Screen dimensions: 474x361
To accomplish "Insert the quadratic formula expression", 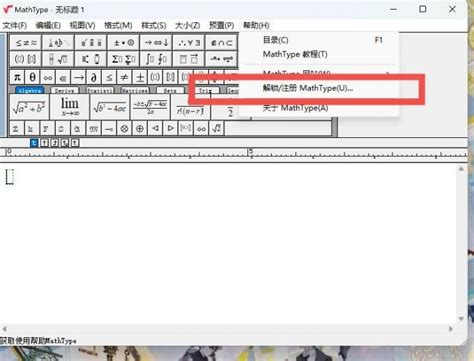I will click(x=150, y=107).
